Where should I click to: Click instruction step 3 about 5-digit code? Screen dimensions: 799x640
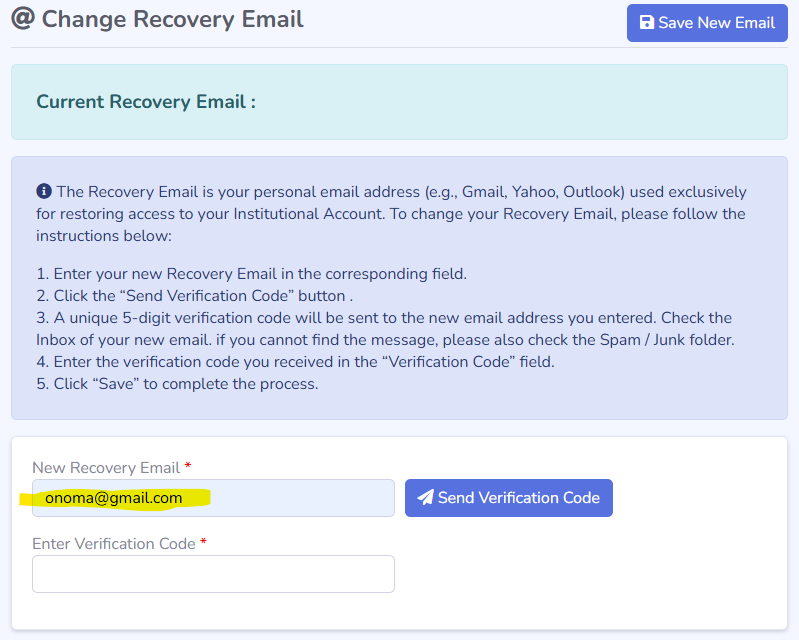click(x=385, y=328)
